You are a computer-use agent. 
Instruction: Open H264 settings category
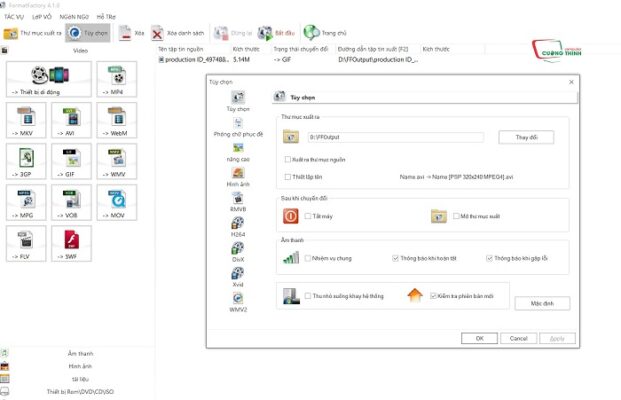click(238, 227)
